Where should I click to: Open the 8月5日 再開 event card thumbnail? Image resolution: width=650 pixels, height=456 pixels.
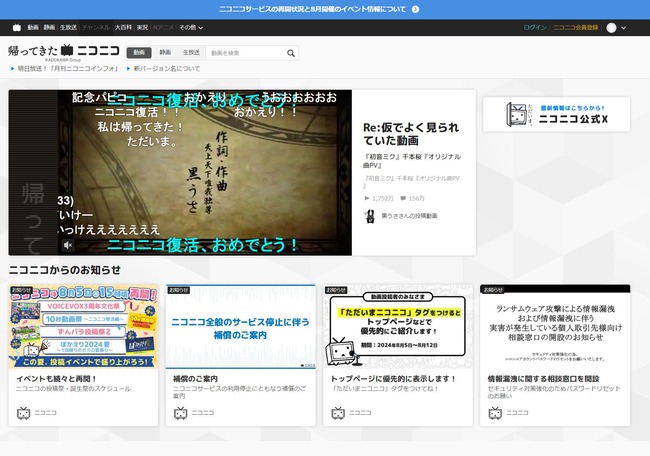(83, 327)
